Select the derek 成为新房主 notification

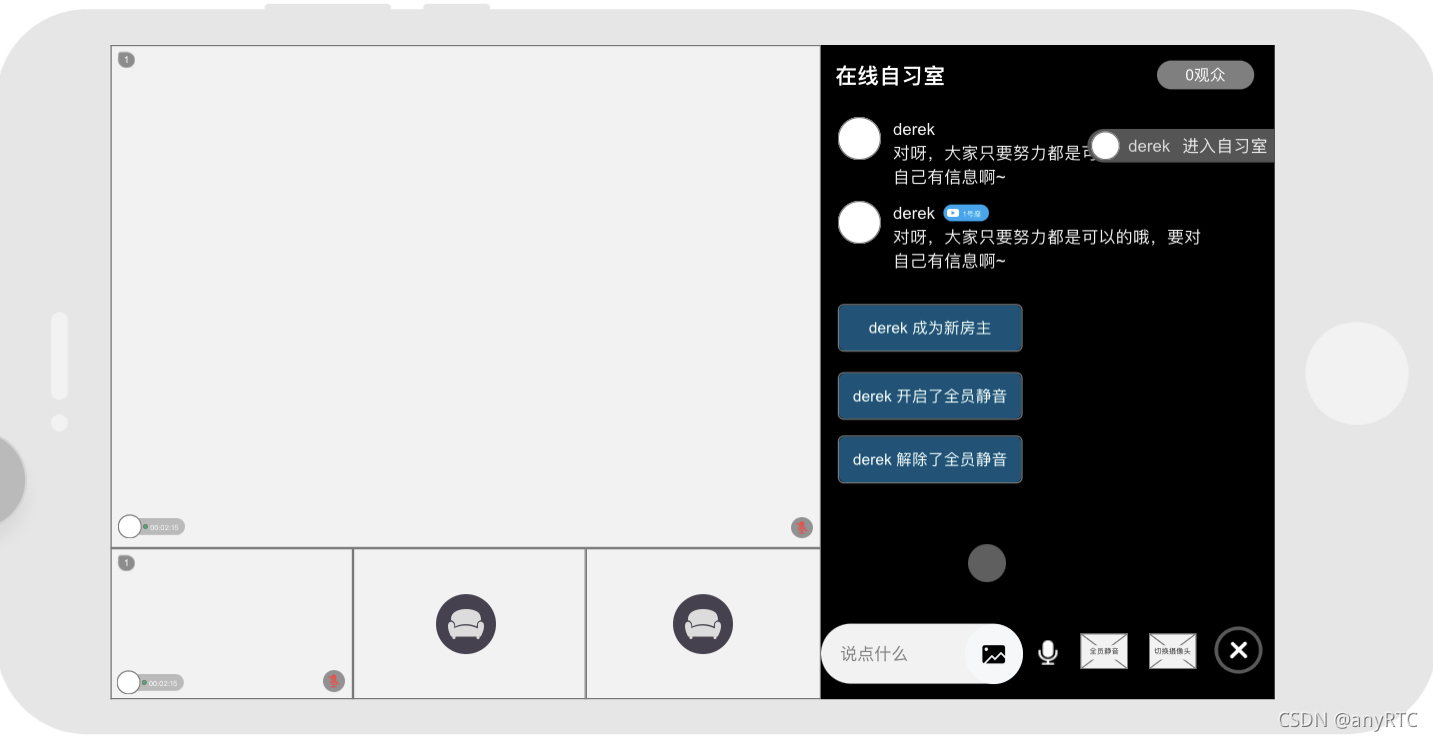[x=930, y=328]
